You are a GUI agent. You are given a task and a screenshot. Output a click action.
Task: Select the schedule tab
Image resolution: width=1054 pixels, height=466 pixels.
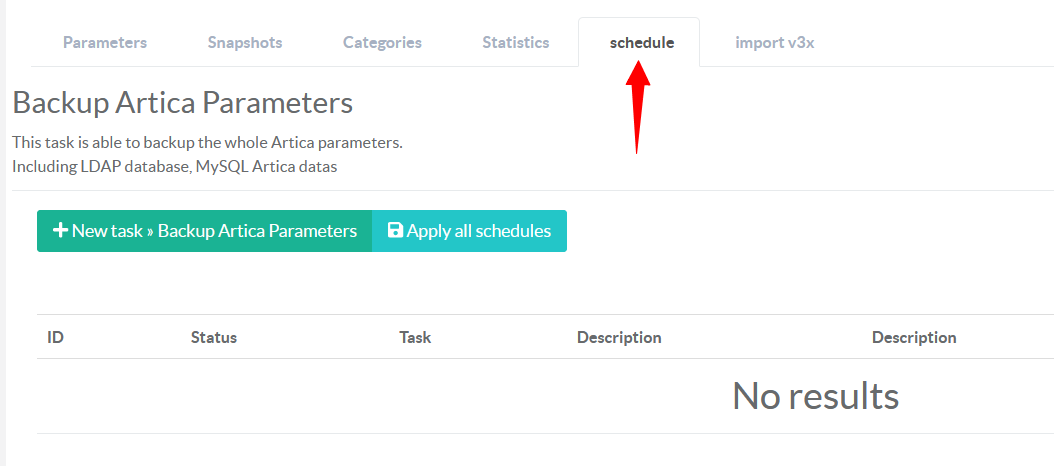pyautogui.click(x=641, y=43)
